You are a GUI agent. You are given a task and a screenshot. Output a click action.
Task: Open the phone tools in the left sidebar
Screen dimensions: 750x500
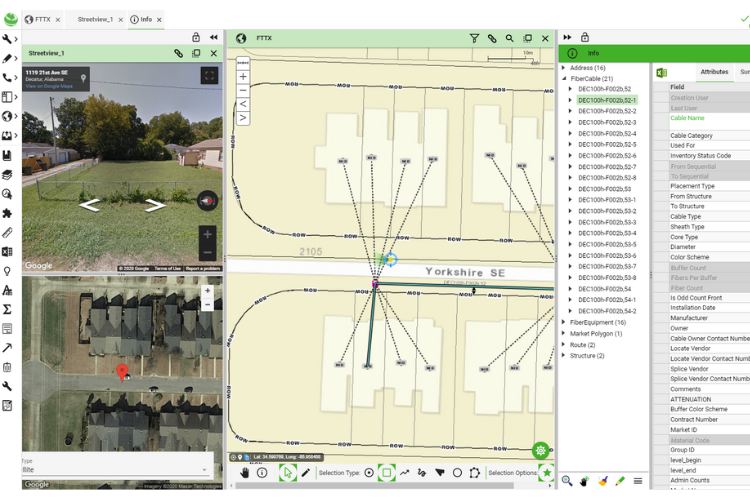pyautogui.click(x=7, y=78)
